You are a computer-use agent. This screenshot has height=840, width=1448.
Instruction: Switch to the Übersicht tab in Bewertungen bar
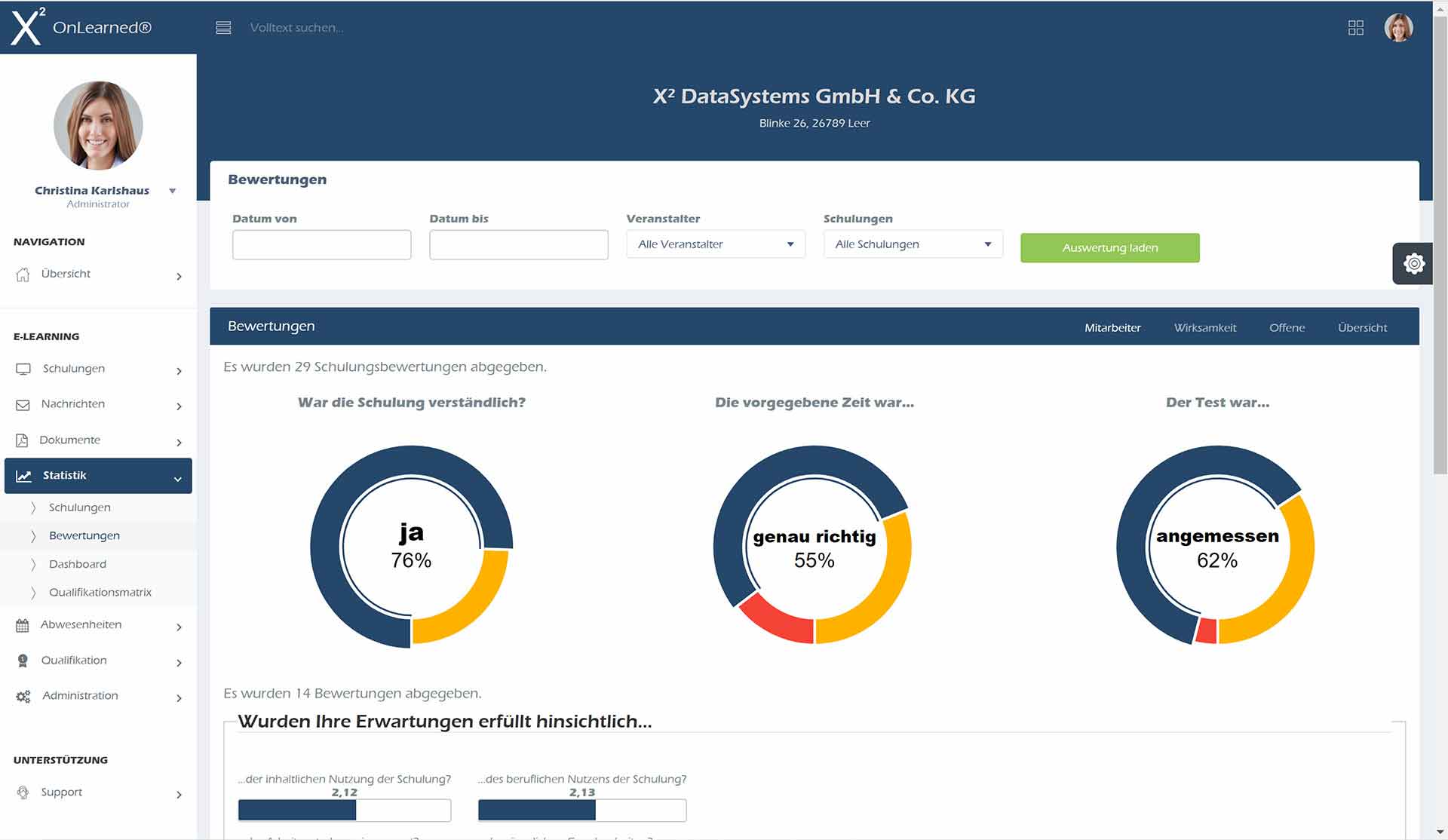[x=1362, y=327]
